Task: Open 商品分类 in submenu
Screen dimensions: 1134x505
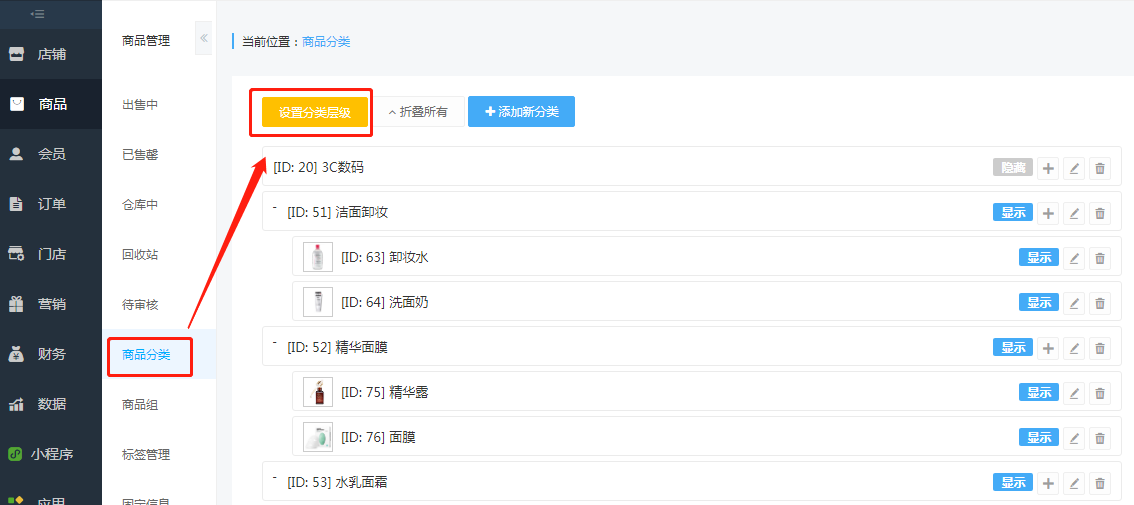Action: pos(146,355)
